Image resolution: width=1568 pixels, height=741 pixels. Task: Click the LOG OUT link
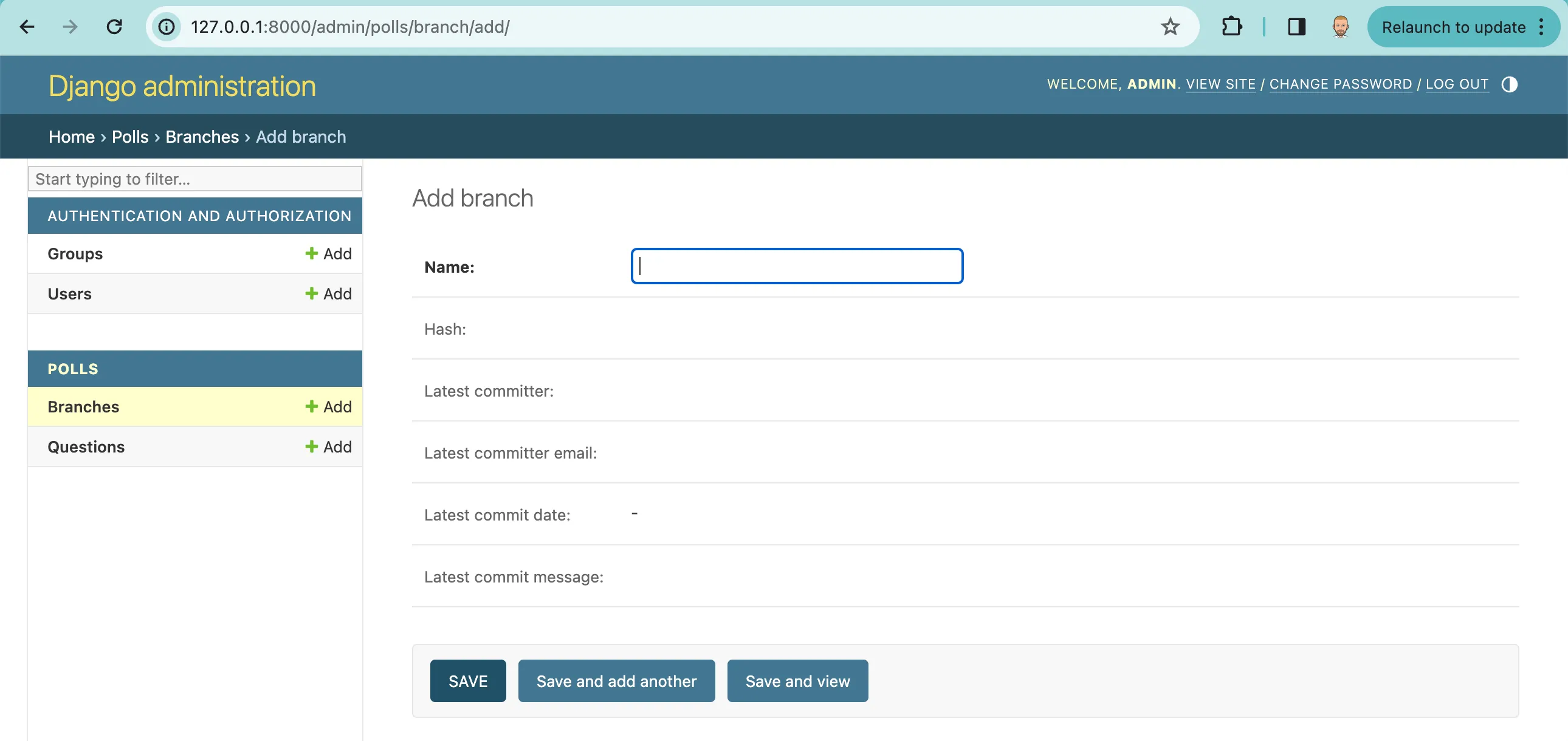pyautogui.click(x=1457, y=84)
